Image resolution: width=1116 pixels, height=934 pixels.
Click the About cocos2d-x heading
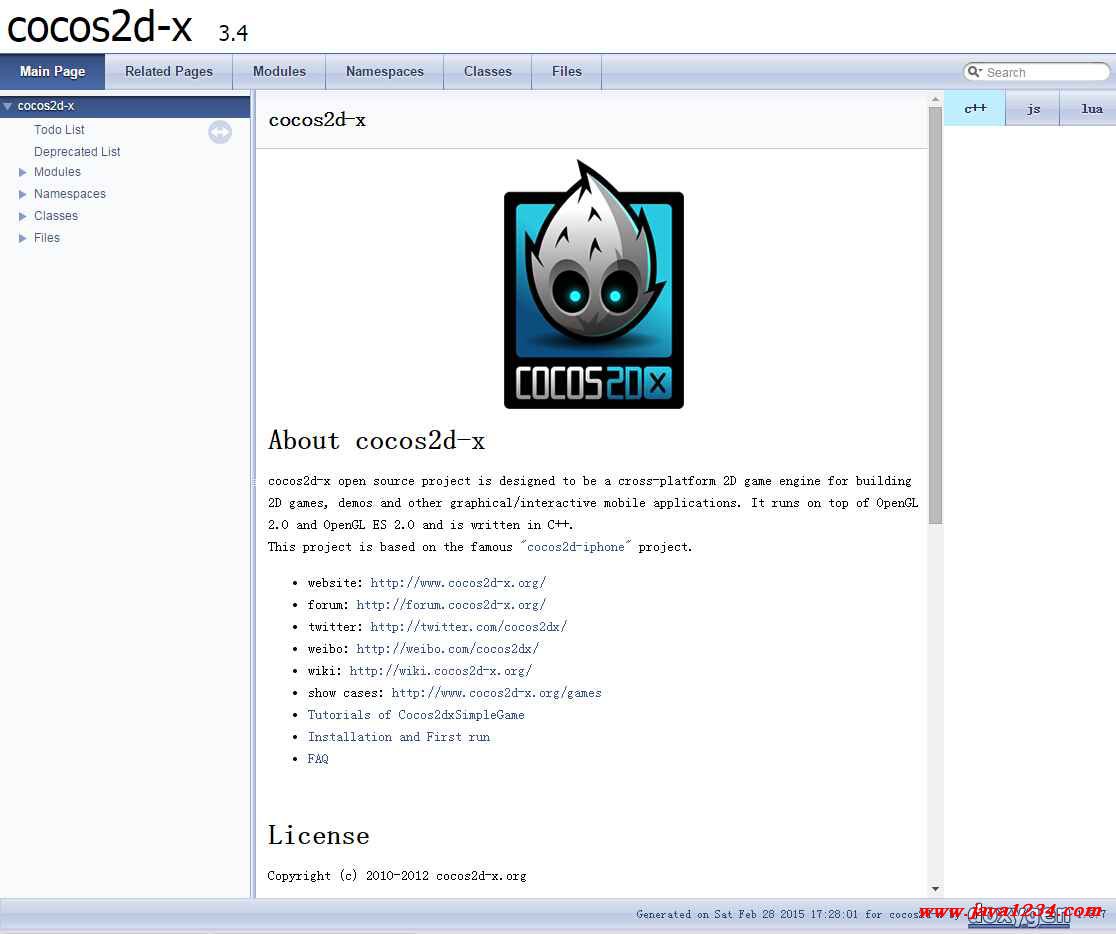coord(377,441)
